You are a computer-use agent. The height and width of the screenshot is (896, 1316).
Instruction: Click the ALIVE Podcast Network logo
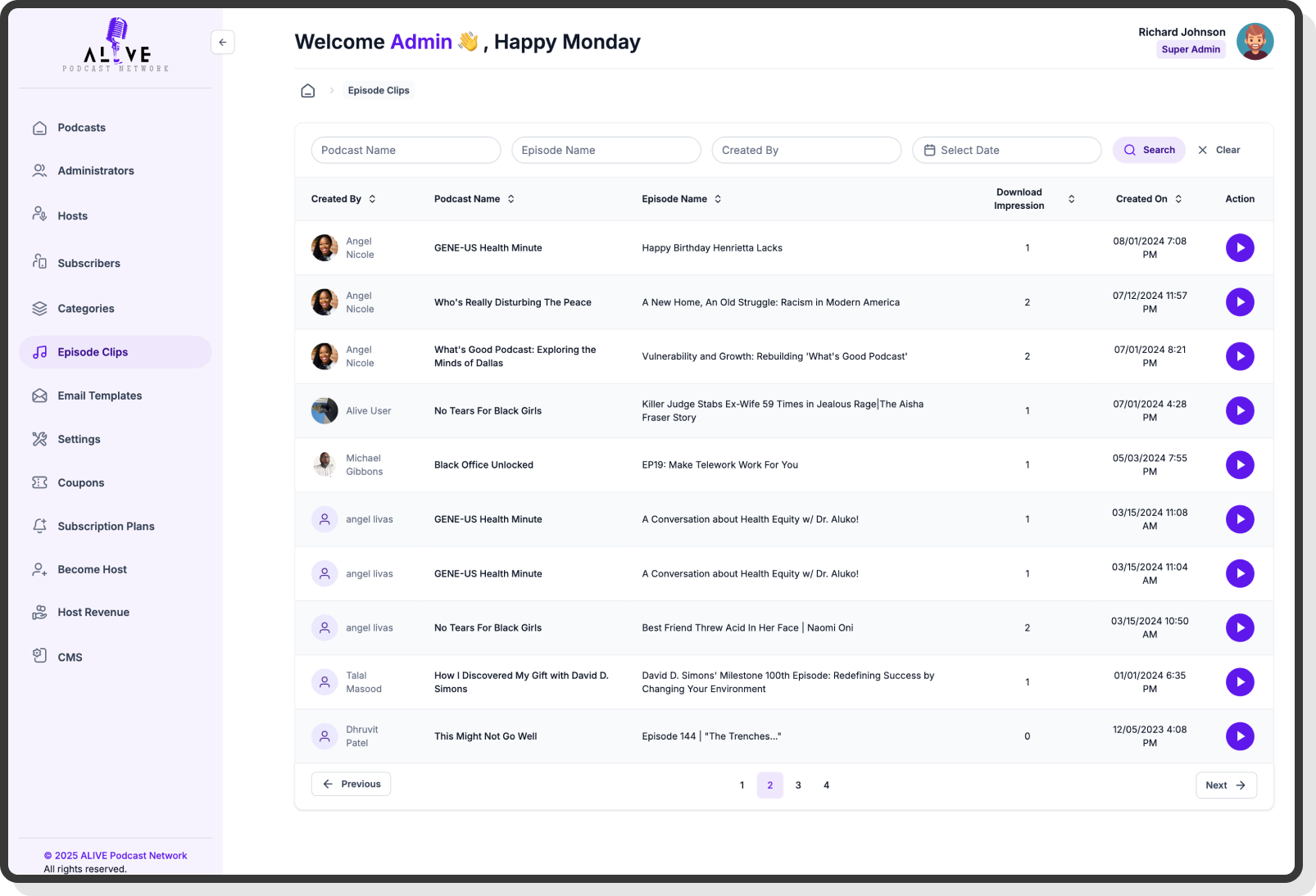click(x=116, y=47)
